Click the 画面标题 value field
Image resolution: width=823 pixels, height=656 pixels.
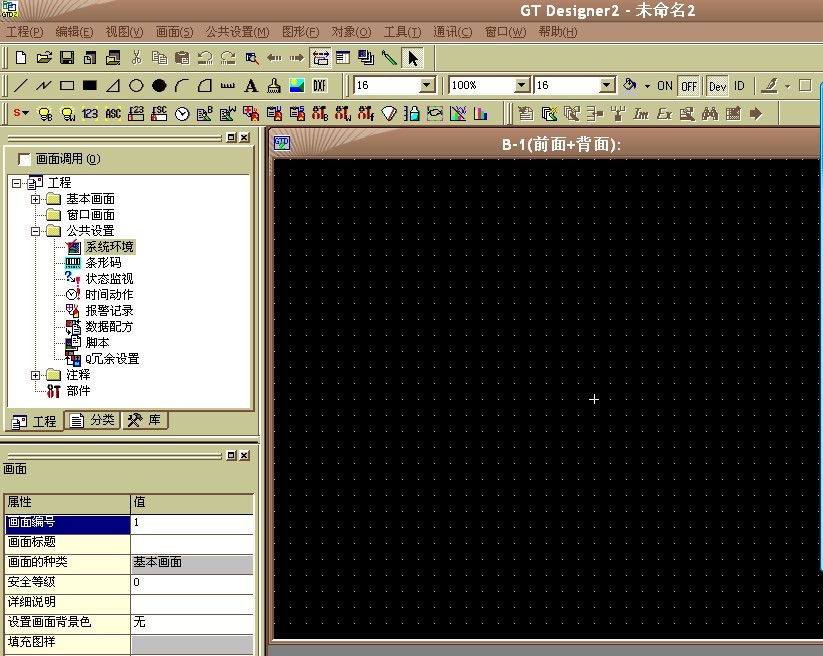point(191,542)
